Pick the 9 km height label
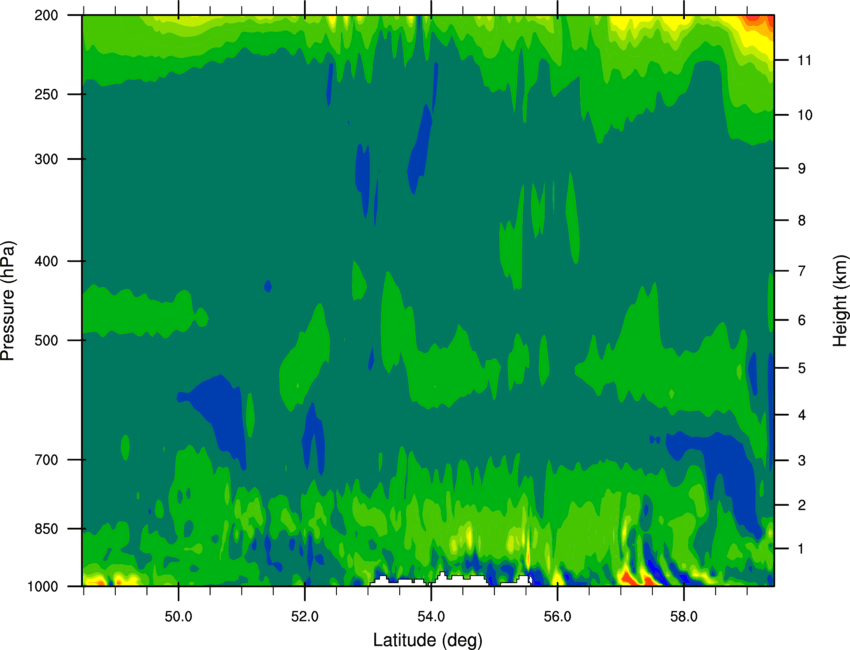This screenshot has width=850, height=650. point(801,169)
